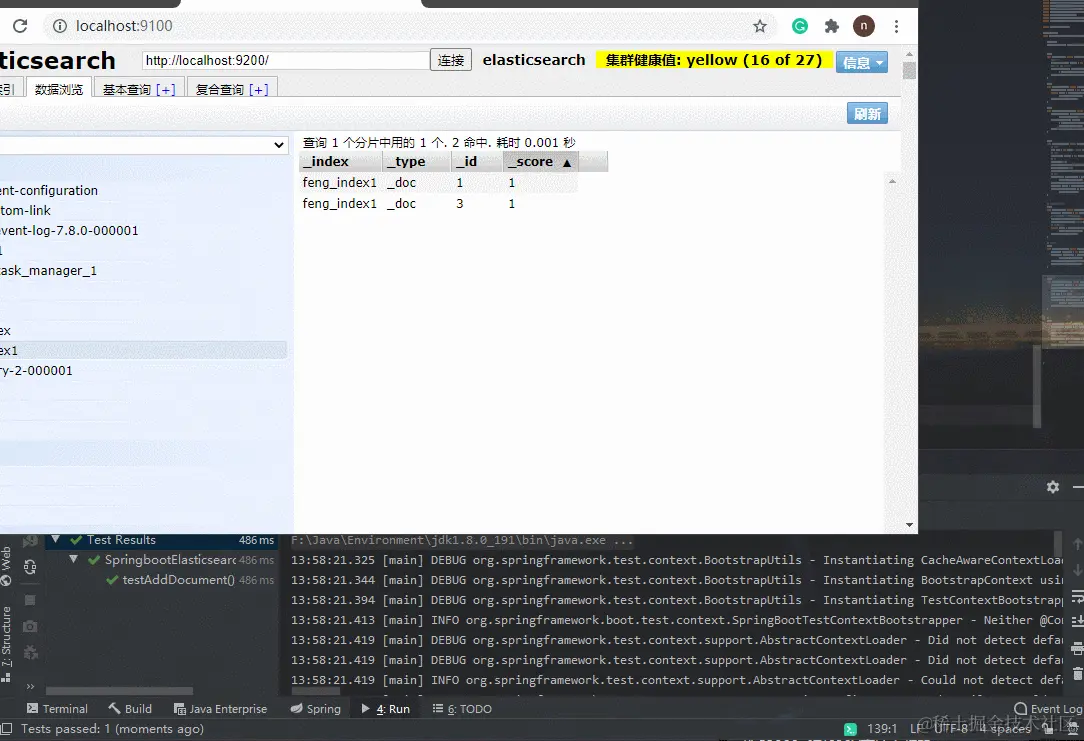Select the testAddDocument() test result
The height and width of the screenshot is (741, 1084).
[178, 580]
